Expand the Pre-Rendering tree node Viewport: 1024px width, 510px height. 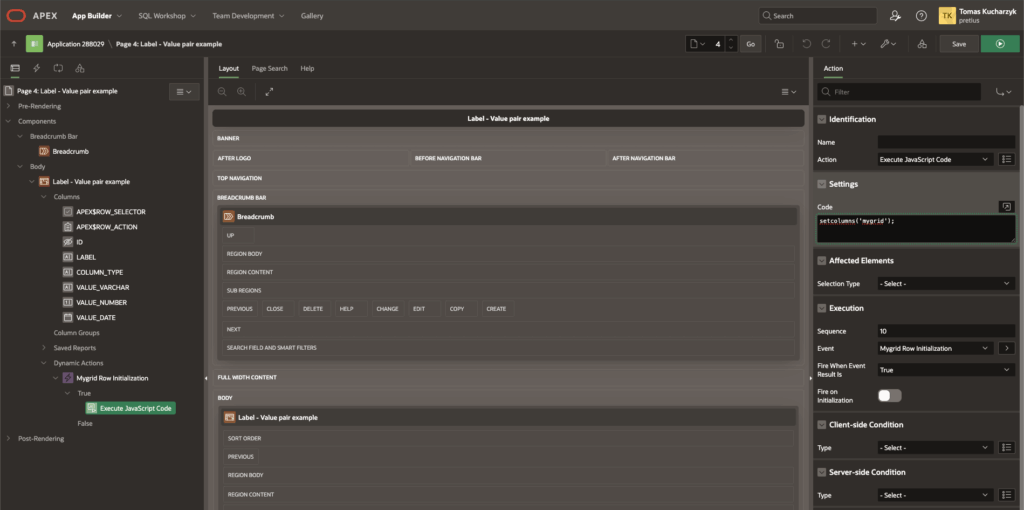[9, 106]
